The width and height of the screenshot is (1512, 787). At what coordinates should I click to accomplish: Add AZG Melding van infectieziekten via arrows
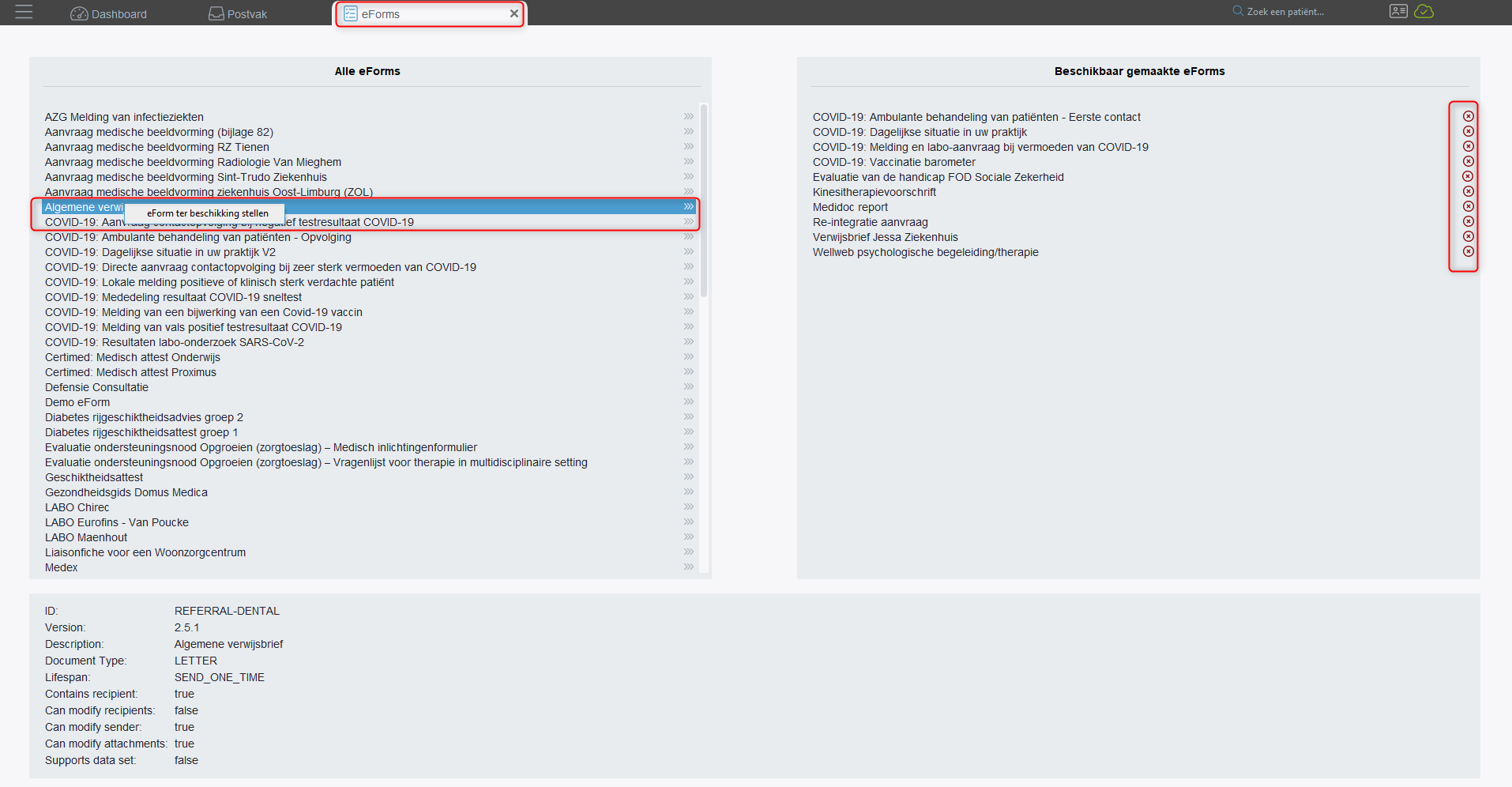pos(689,116)
